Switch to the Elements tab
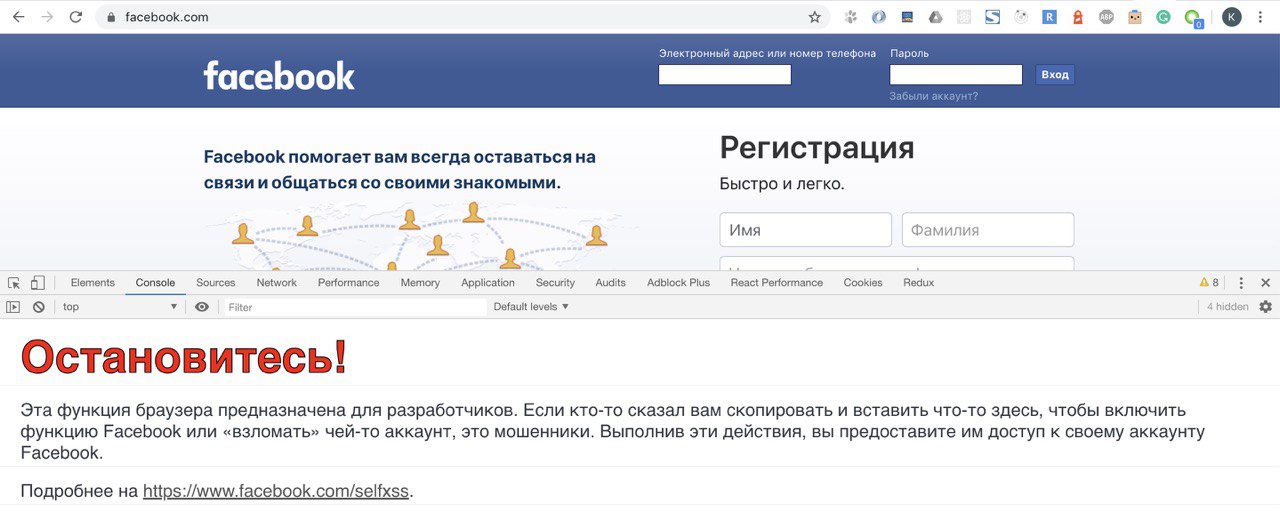The width and height of the screenshot is (1280, 520). [93, 283]
